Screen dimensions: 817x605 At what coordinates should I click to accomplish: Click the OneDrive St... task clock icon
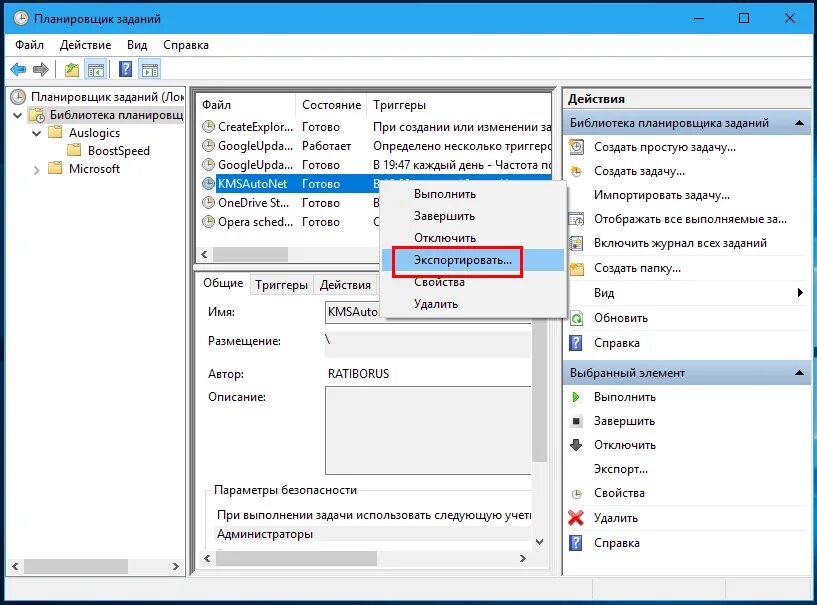208,203
